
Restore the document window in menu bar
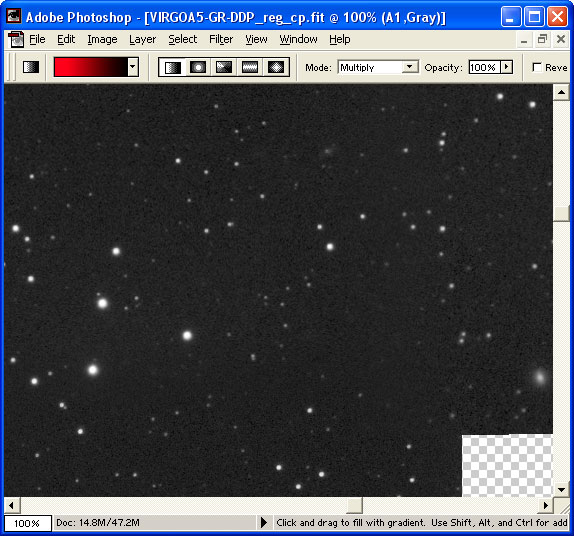[x=542, y=39]
